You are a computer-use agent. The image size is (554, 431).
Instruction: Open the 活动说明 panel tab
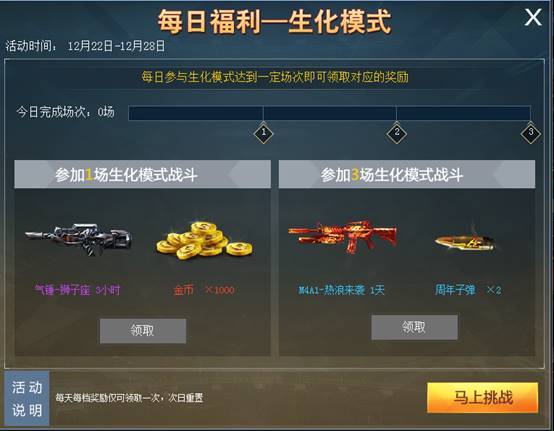[27, 398]
